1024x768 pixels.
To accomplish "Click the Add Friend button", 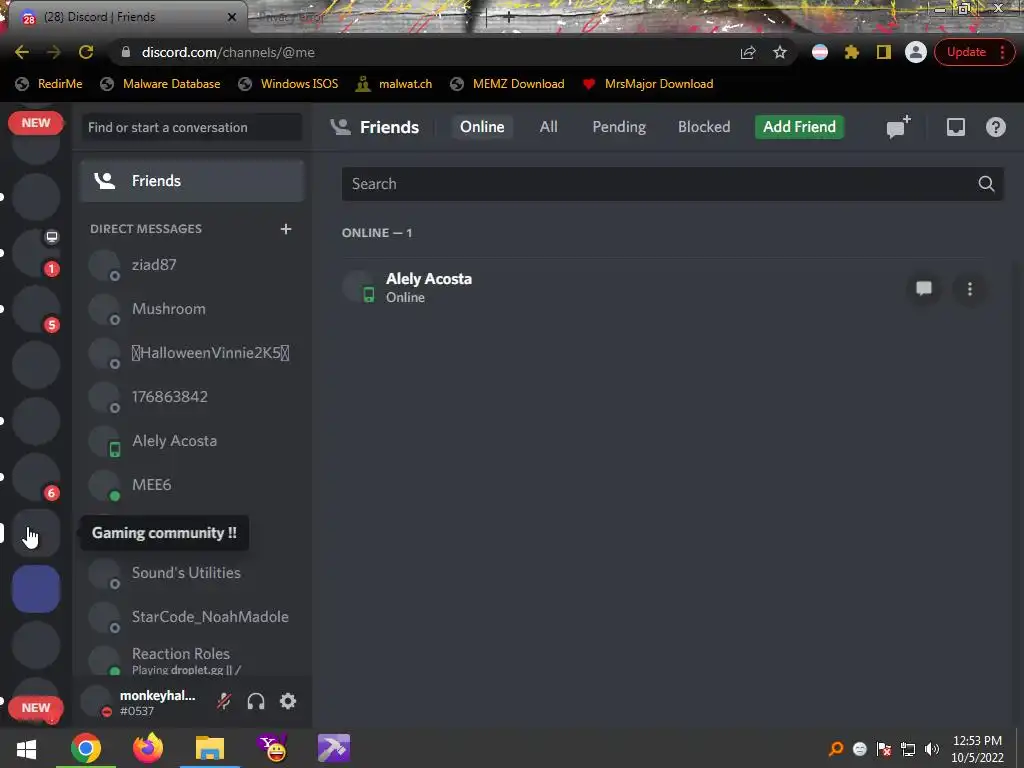I will (799, 127).
